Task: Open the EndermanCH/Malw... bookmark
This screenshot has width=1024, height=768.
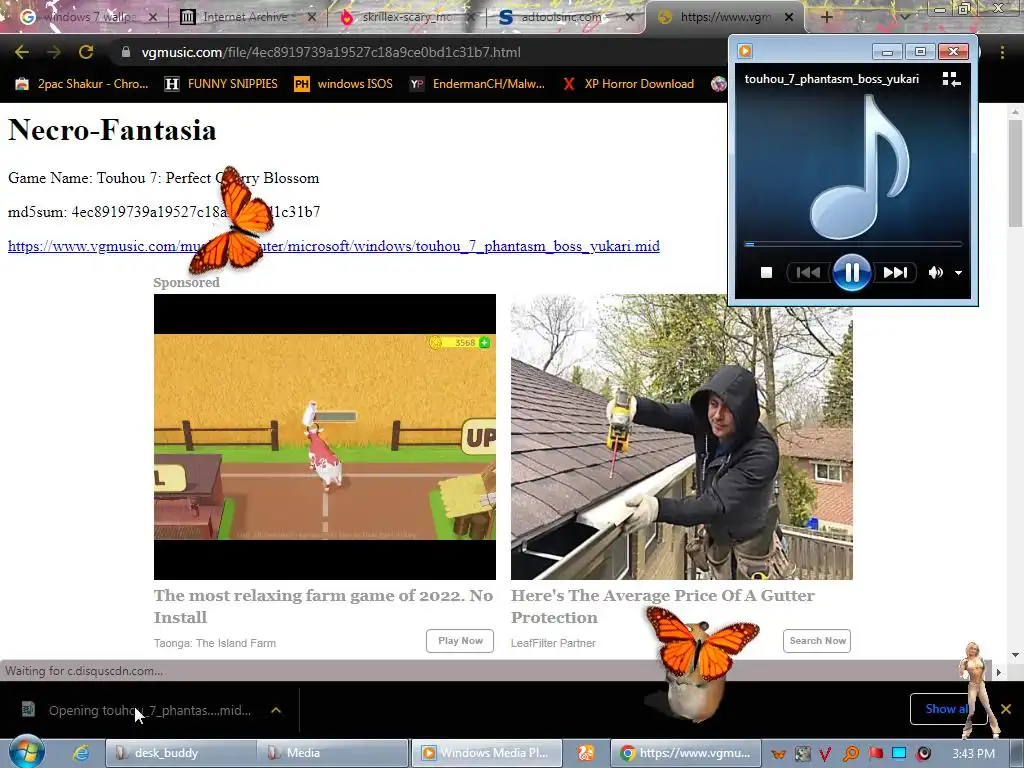Action: tap(477, 84)
